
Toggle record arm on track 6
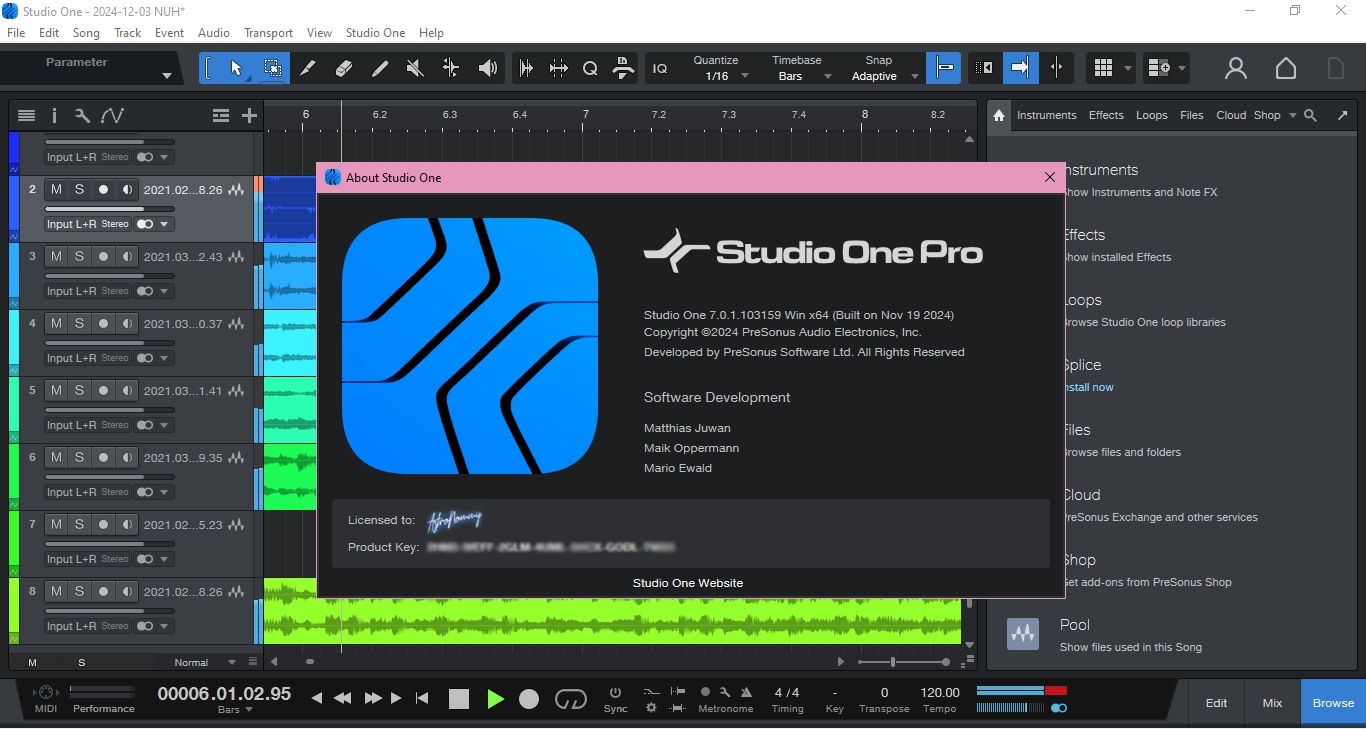click(x=103, y=458)
